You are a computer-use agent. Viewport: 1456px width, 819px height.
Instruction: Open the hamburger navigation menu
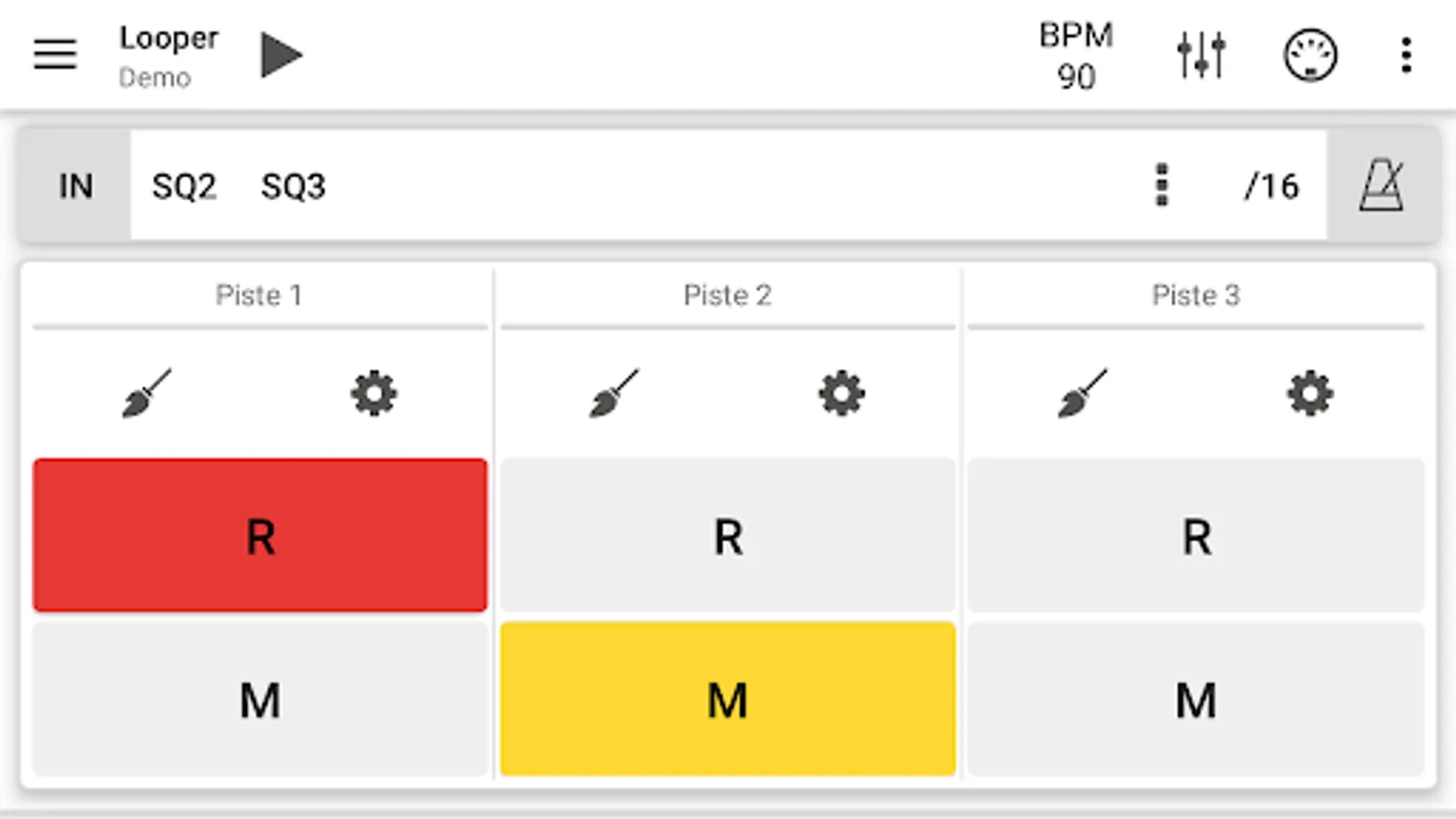[x=55, y=55]
